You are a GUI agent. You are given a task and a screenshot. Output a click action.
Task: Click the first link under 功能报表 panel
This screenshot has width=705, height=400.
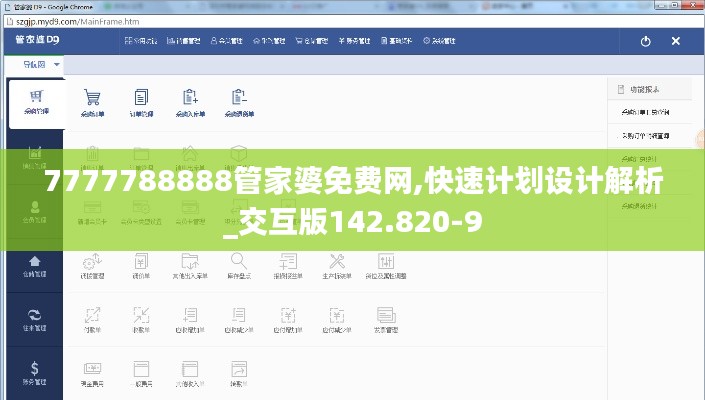point(645,112)
